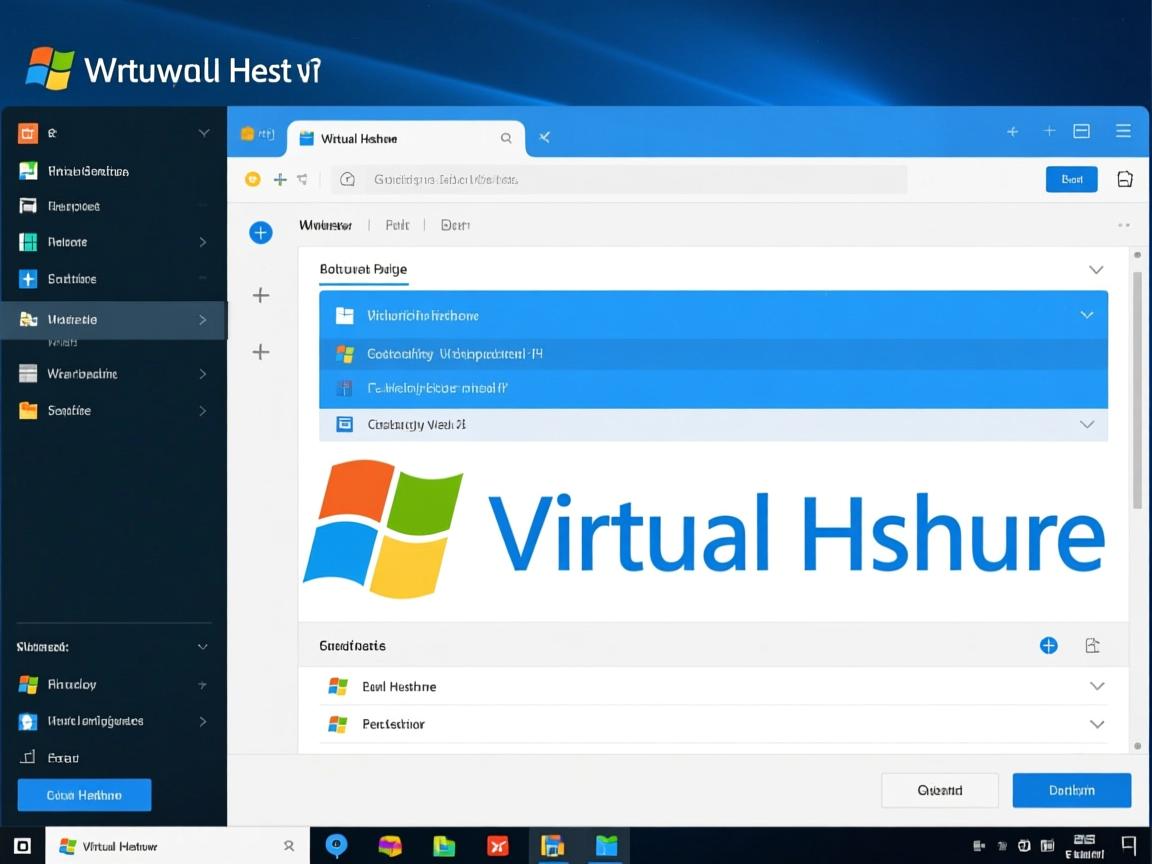Screen dimensions: 1152x864
Task: Collapse the Boltuvat Paige section
Action: [x=1096, y=269]
